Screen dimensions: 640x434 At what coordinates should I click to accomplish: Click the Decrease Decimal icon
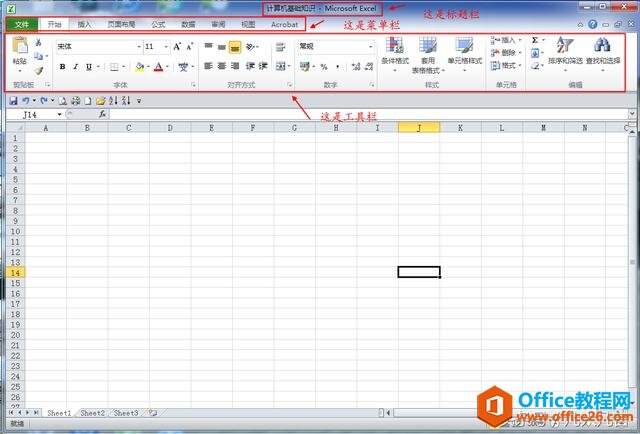[x=369, y=66]
